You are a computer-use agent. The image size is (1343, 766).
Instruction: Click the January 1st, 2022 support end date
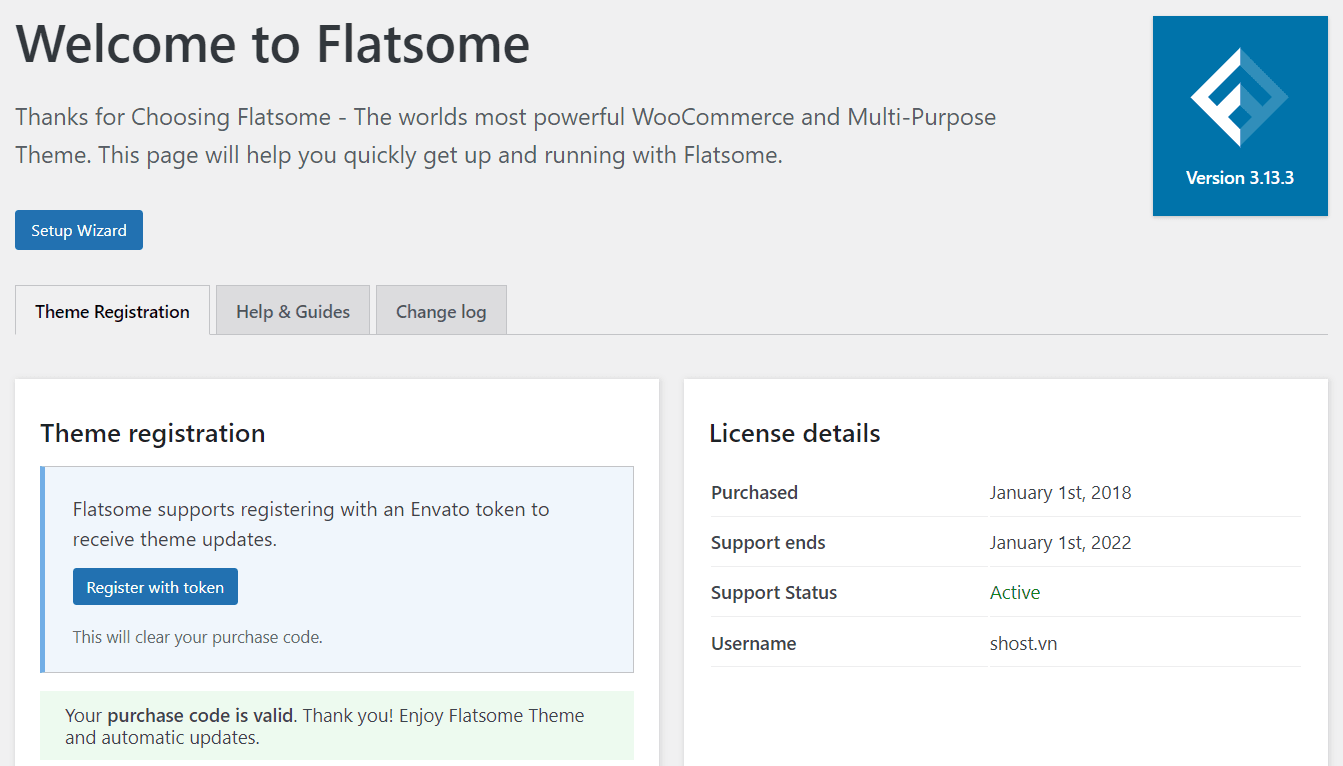click(1060, 542)
